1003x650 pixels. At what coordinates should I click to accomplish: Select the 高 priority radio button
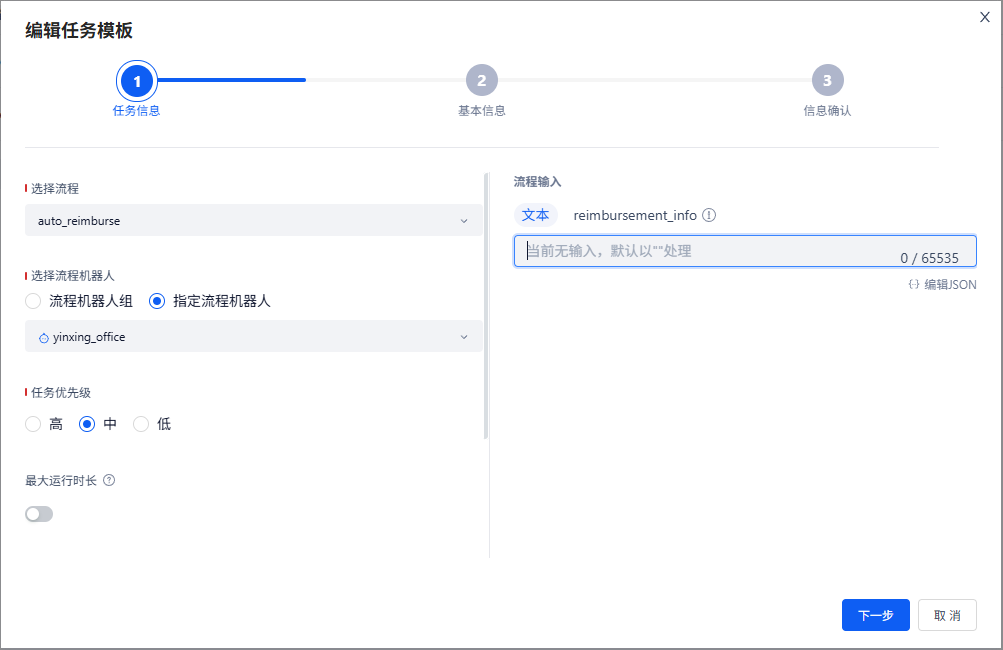pyautogui.click(x=31, y=423)
